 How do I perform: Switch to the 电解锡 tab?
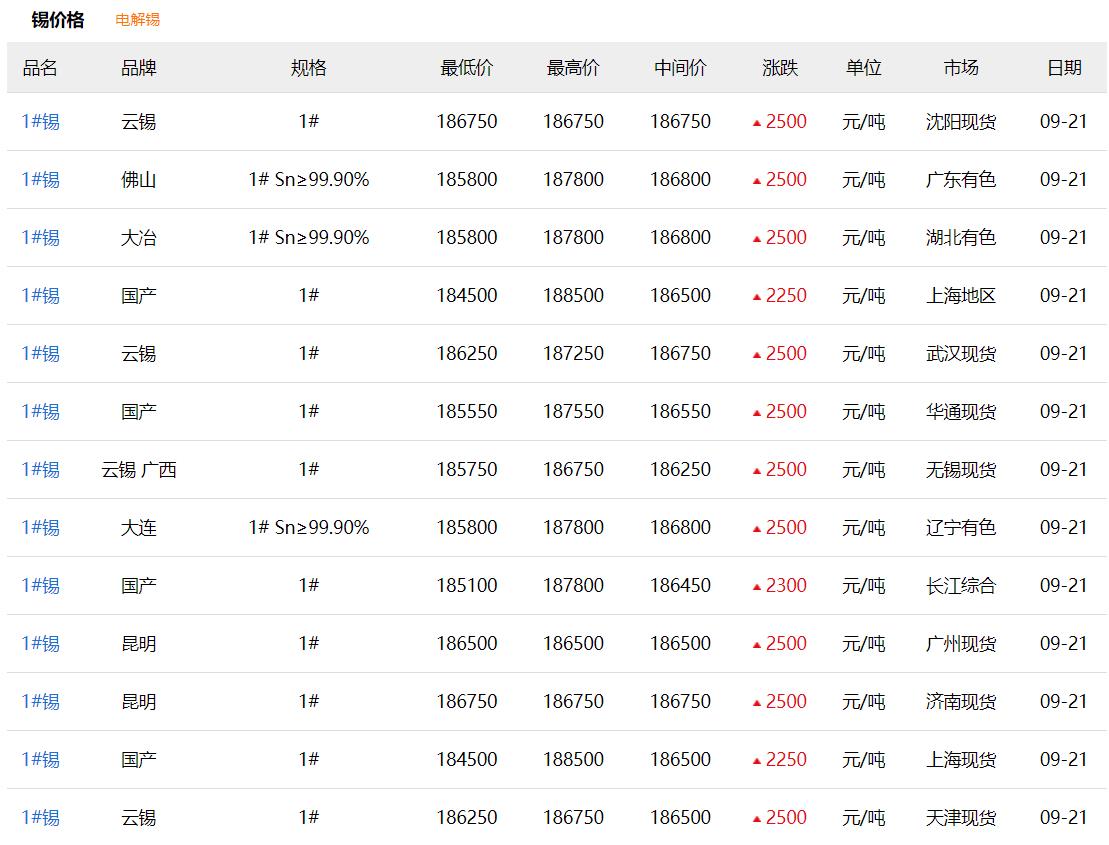pyautogui.click(x=137, y=20)
